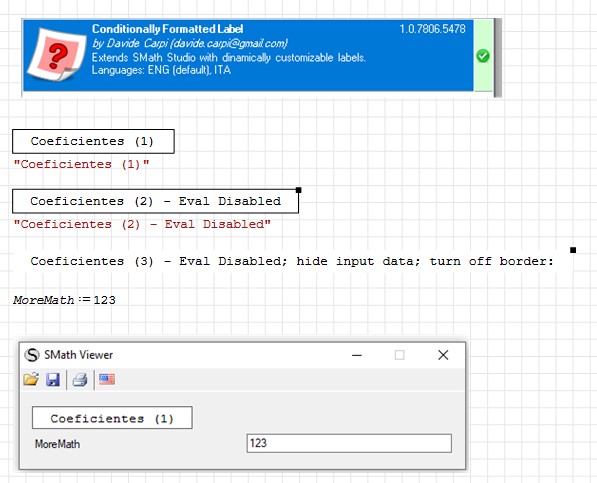
Task: Click the MoreMath input field containing 123
Action: click(x=349, y=443)
